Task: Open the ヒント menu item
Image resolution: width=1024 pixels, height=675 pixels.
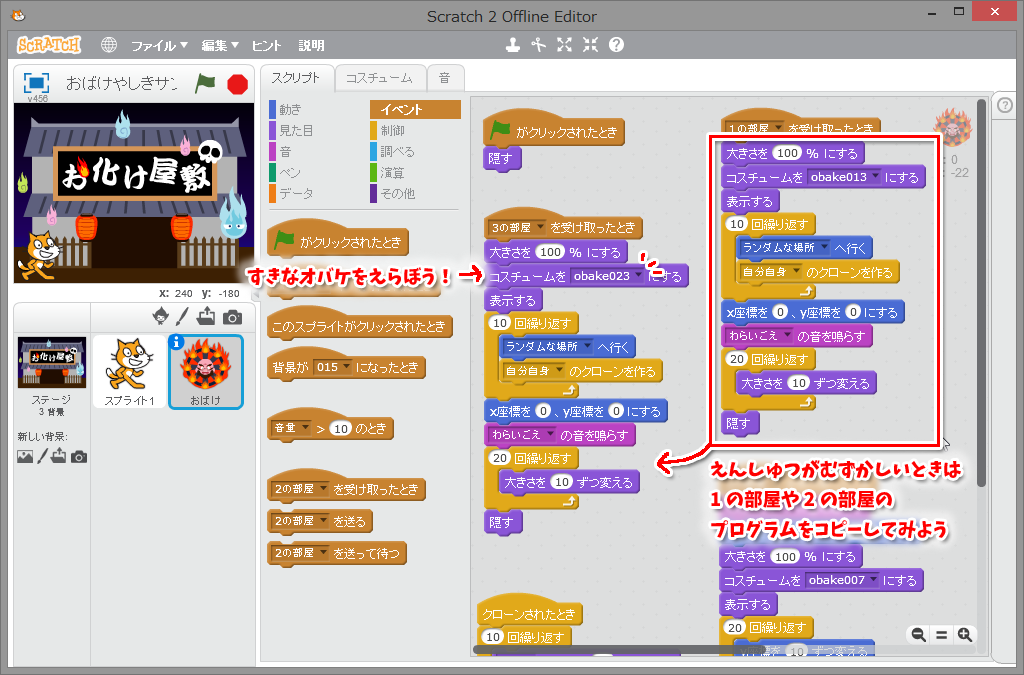Action: tap(266, 45)
